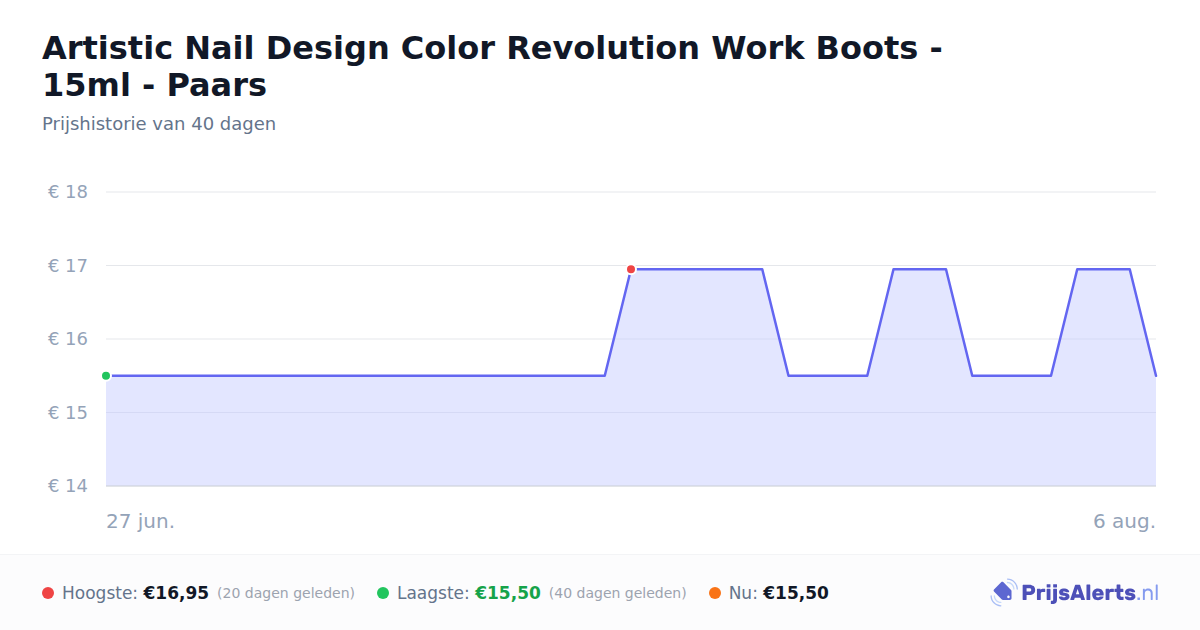The width and height of the screenshot is (1200, 630).
Task: Click the red dot beside Hoogste
Action: [x=48, y=593]
